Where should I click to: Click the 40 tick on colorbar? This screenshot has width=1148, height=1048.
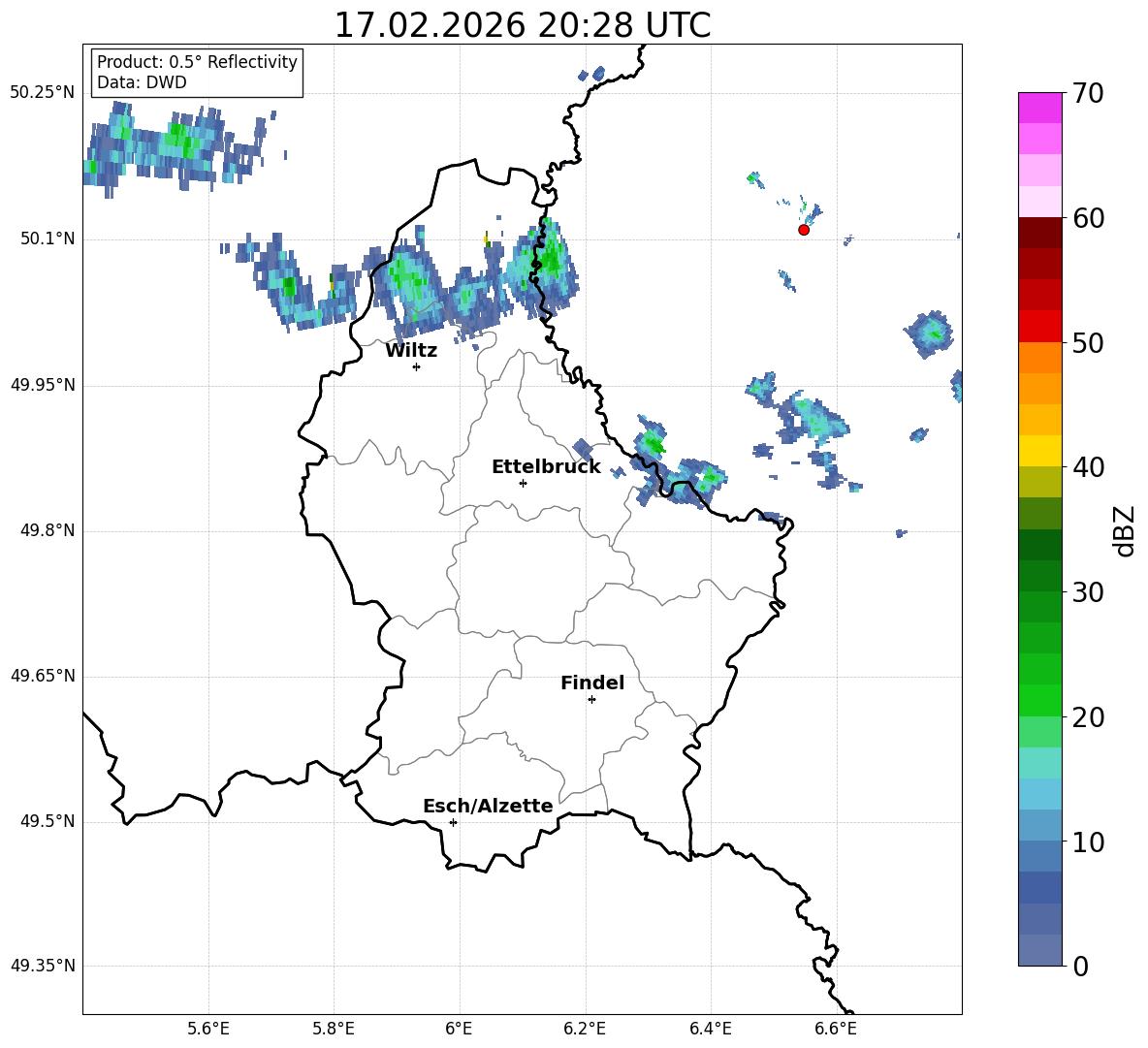pos(1088,467)
